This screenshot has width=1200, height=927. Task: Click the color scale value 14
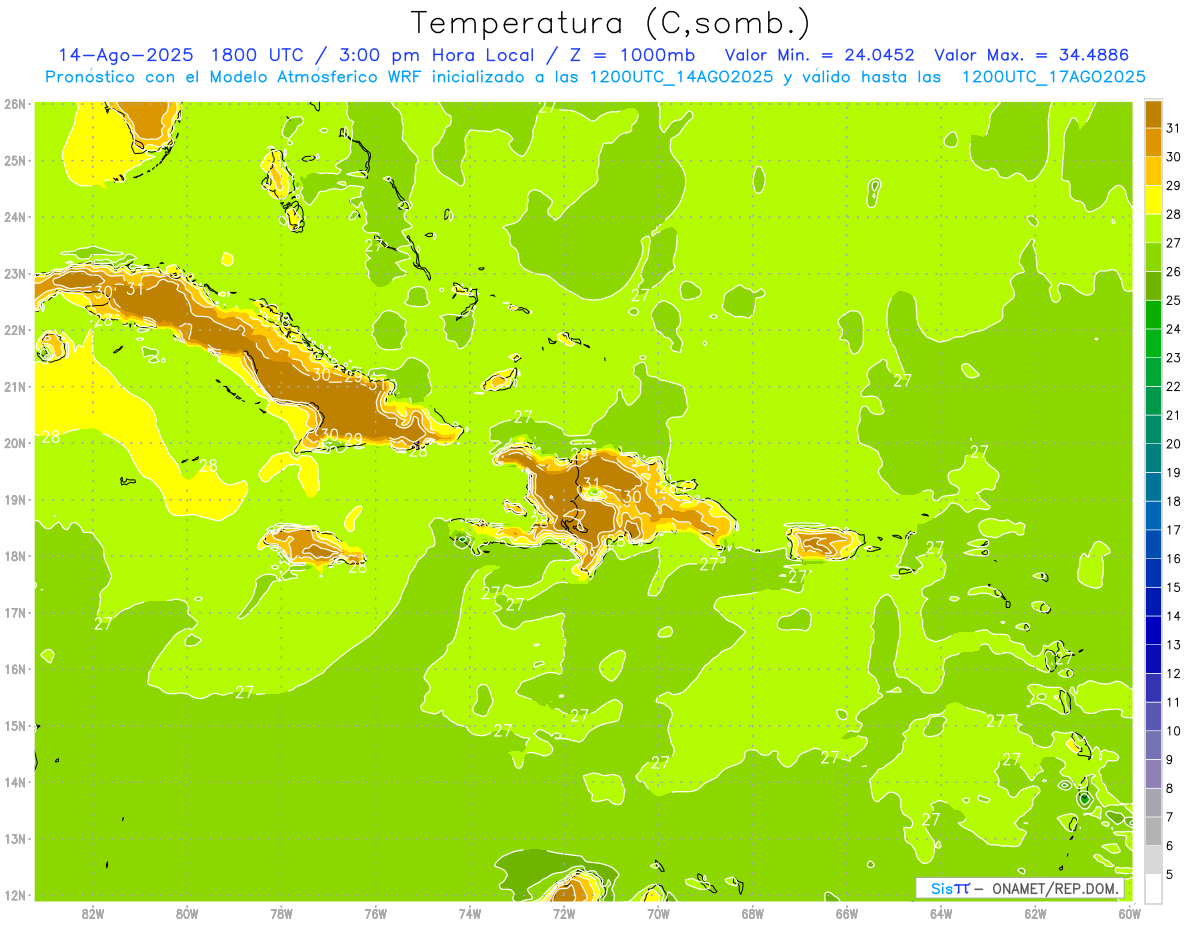(x=1173, y=616)
